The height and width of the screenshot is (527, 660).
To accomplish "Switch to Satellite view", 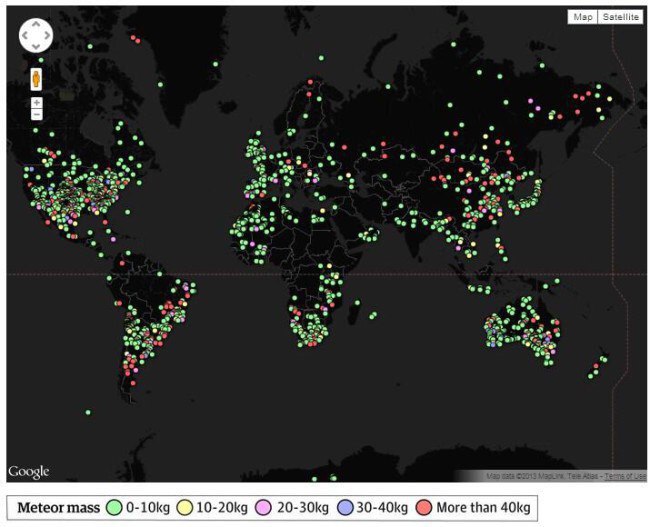I will 620,17.
